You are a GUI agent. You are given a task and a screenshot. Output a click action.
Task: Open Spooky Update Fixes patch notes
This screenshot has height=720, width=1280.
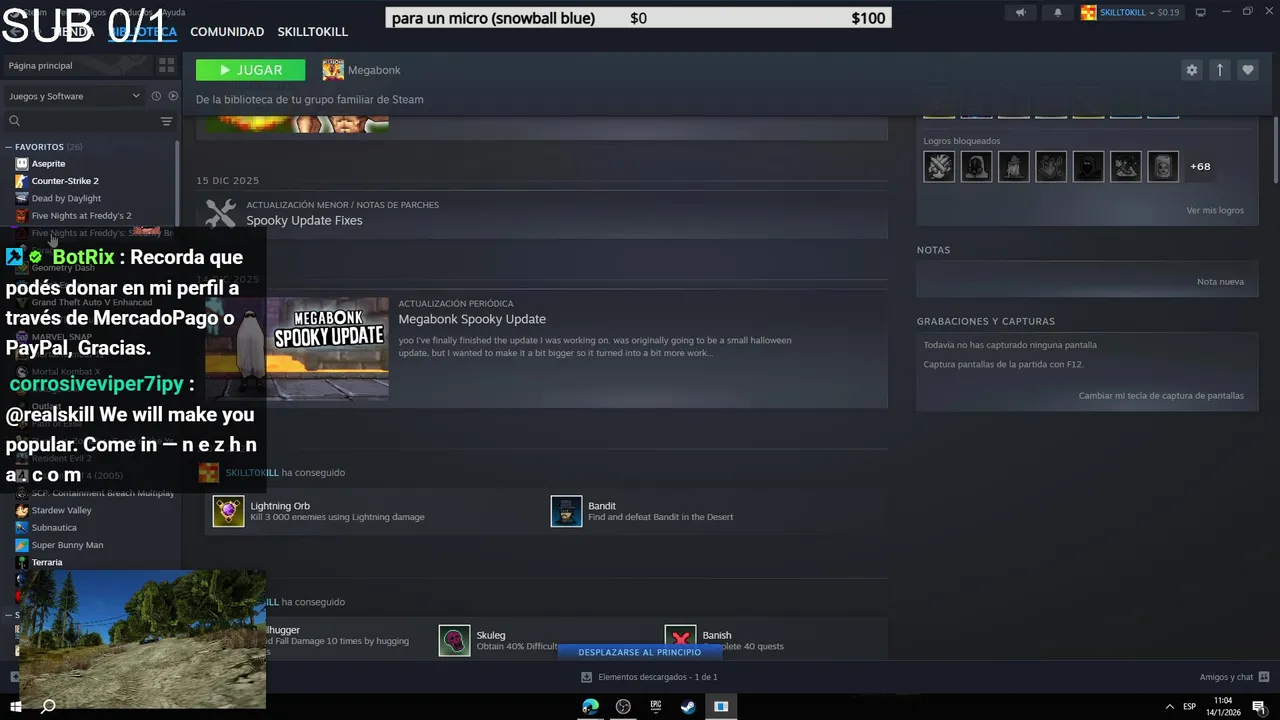click(304, 220)
